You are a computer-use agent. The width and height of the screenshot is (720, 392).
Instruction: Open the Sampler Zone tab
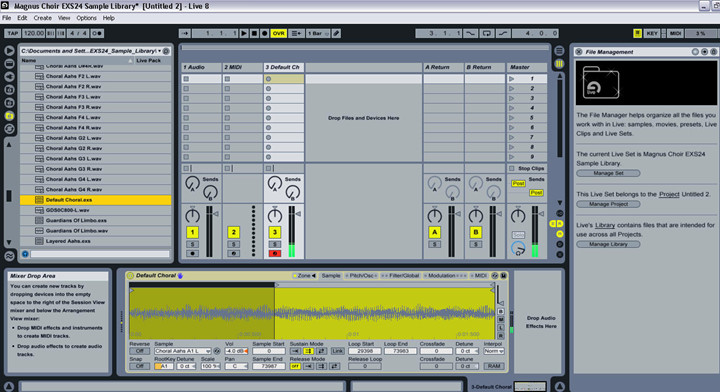point(305,275)
